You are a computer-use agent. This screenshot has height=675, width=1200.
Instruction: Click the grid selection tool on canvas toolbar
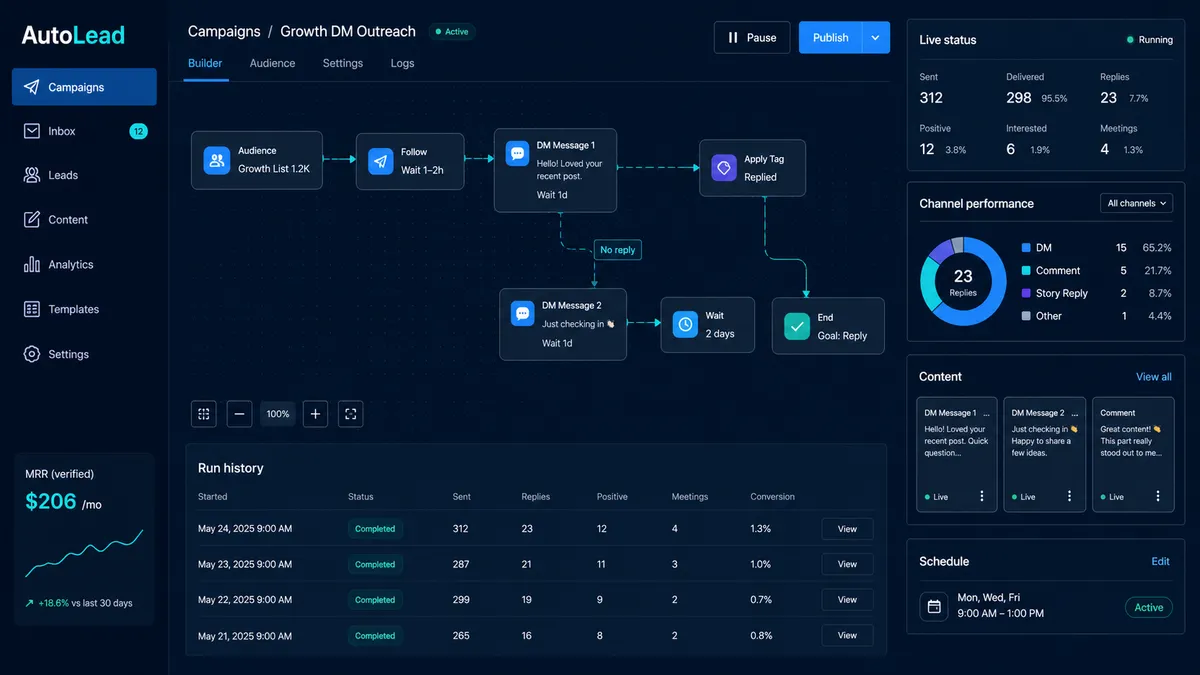204,413
